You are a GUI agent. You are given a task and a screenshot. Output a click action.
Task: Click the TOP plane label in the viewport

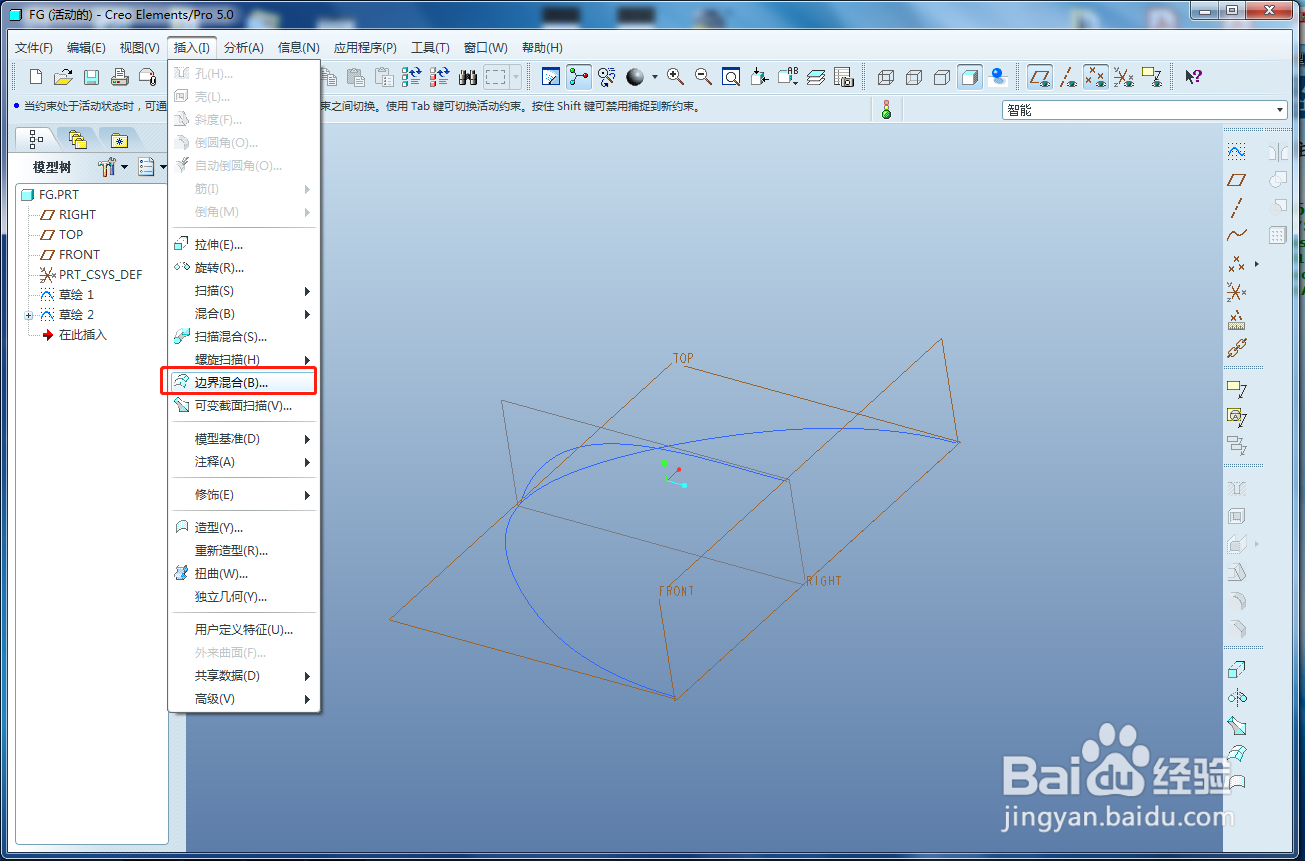click(x=683, y=358)
